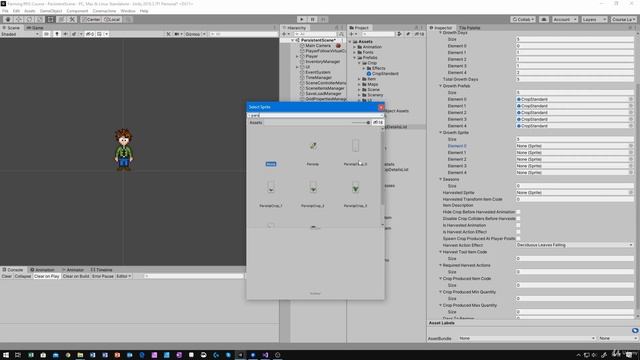The width and height of the screenshot is (640, 360).
Task: Enable Spawn Crop Produced At Player Position
Action: 518,238
